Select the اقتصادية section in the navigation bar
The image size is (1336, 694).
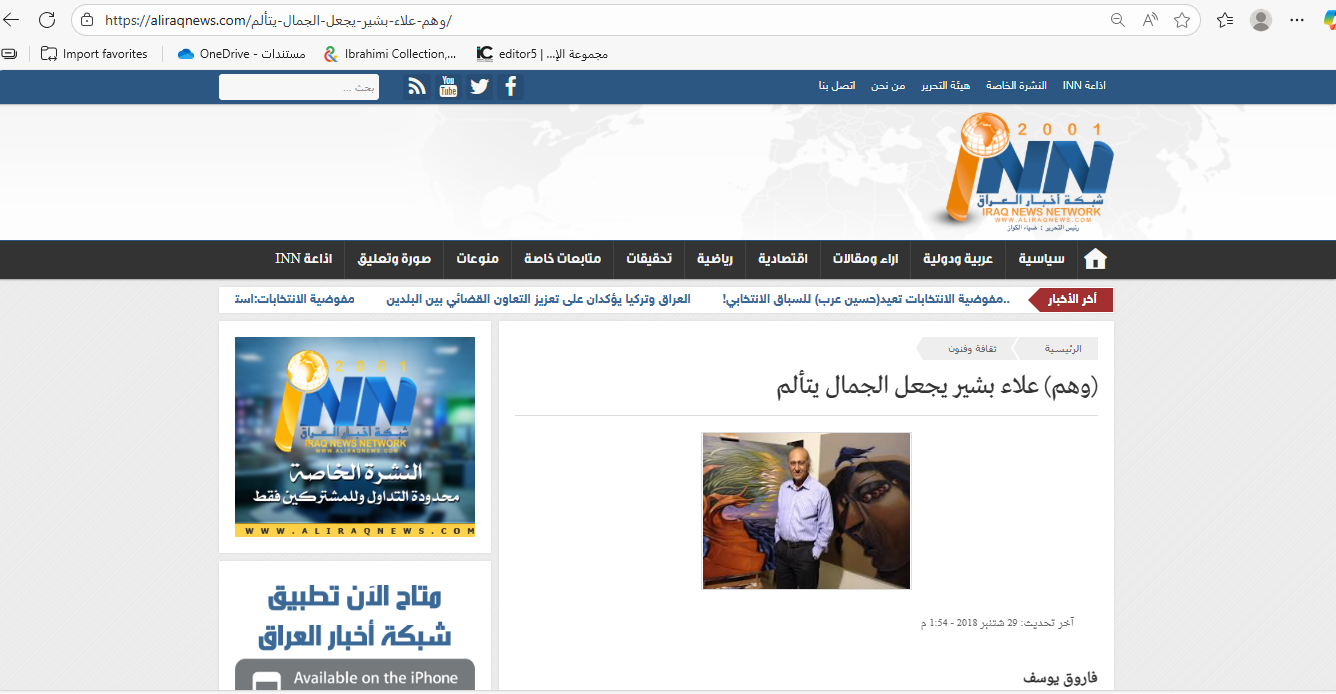coord(783,260)
